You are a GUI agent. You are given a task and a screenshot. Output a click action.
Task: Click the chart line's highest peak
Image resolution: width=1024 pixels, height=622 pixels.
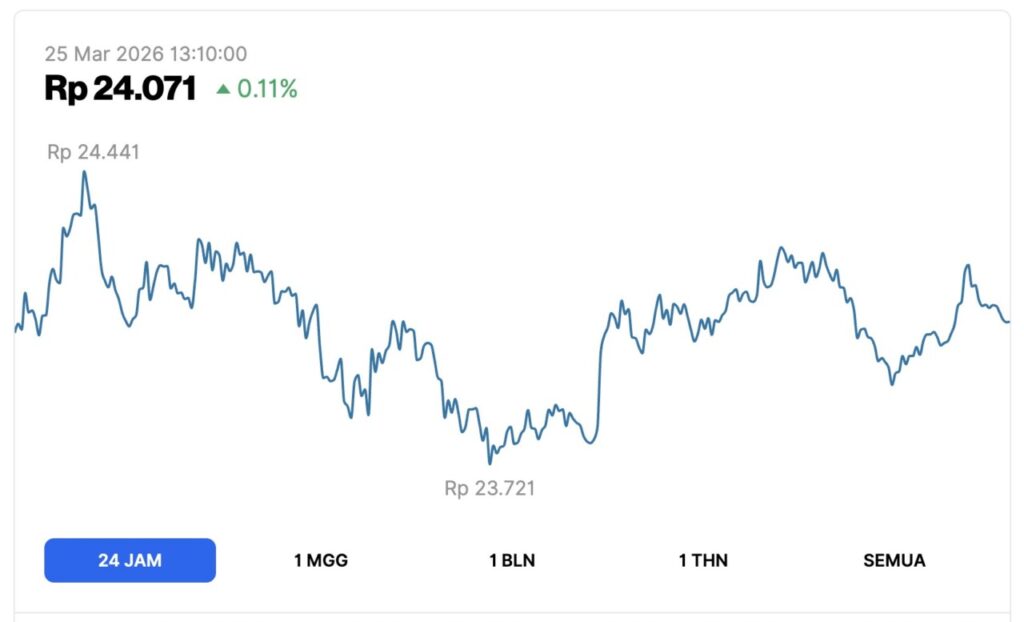pos(84,172)
